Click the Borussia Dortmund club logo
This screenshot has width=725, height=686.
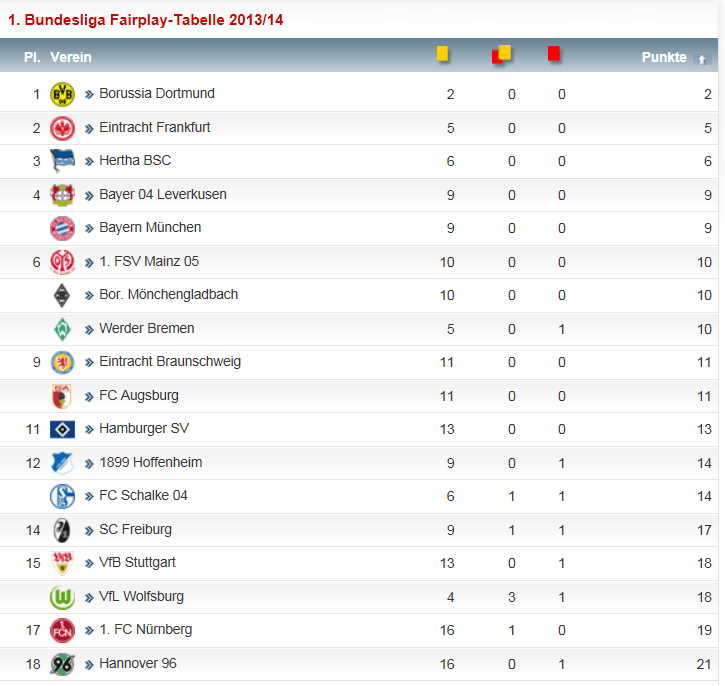coord(62,94)
